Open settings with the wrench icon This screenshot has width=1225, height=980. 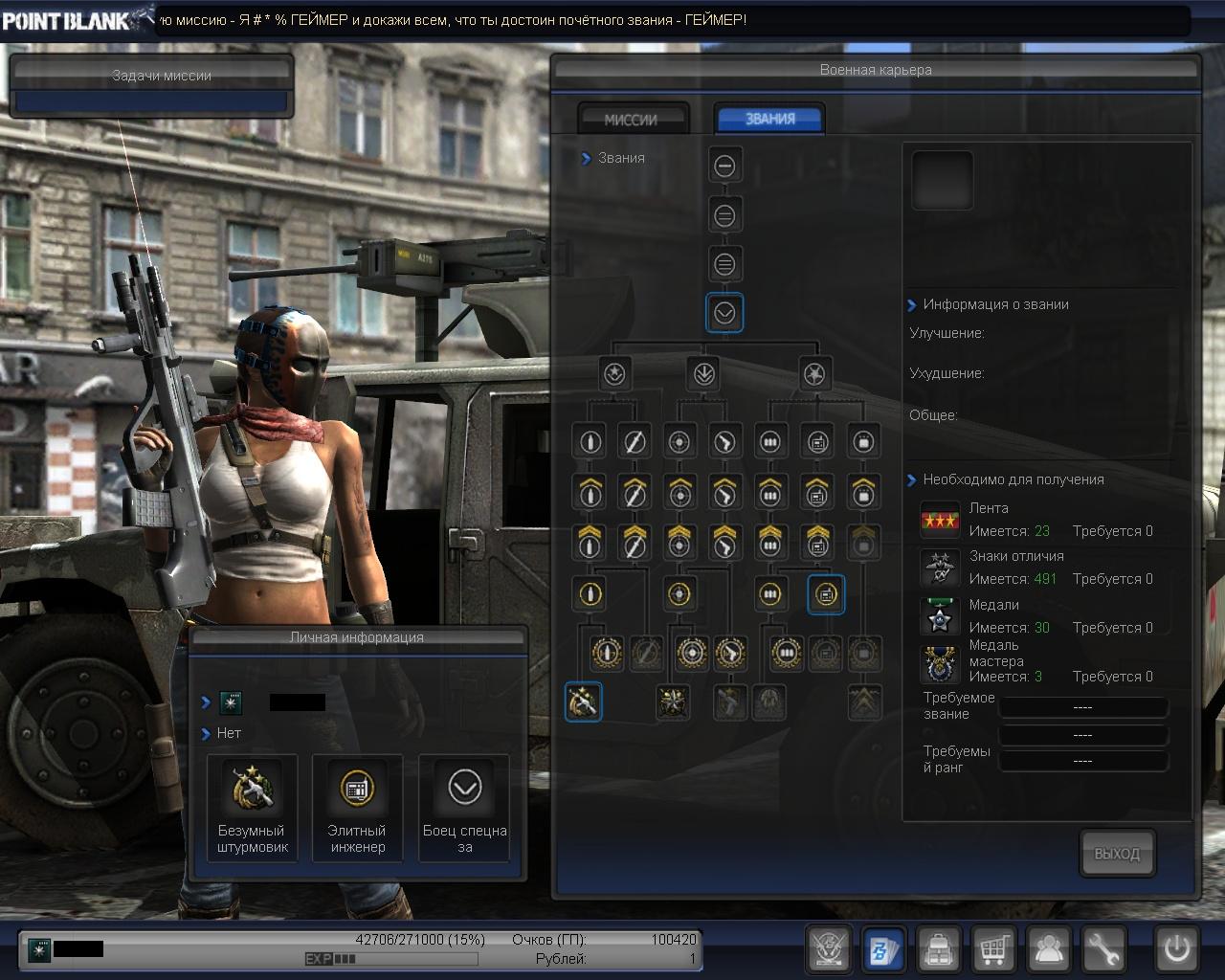click(1104, 949)
